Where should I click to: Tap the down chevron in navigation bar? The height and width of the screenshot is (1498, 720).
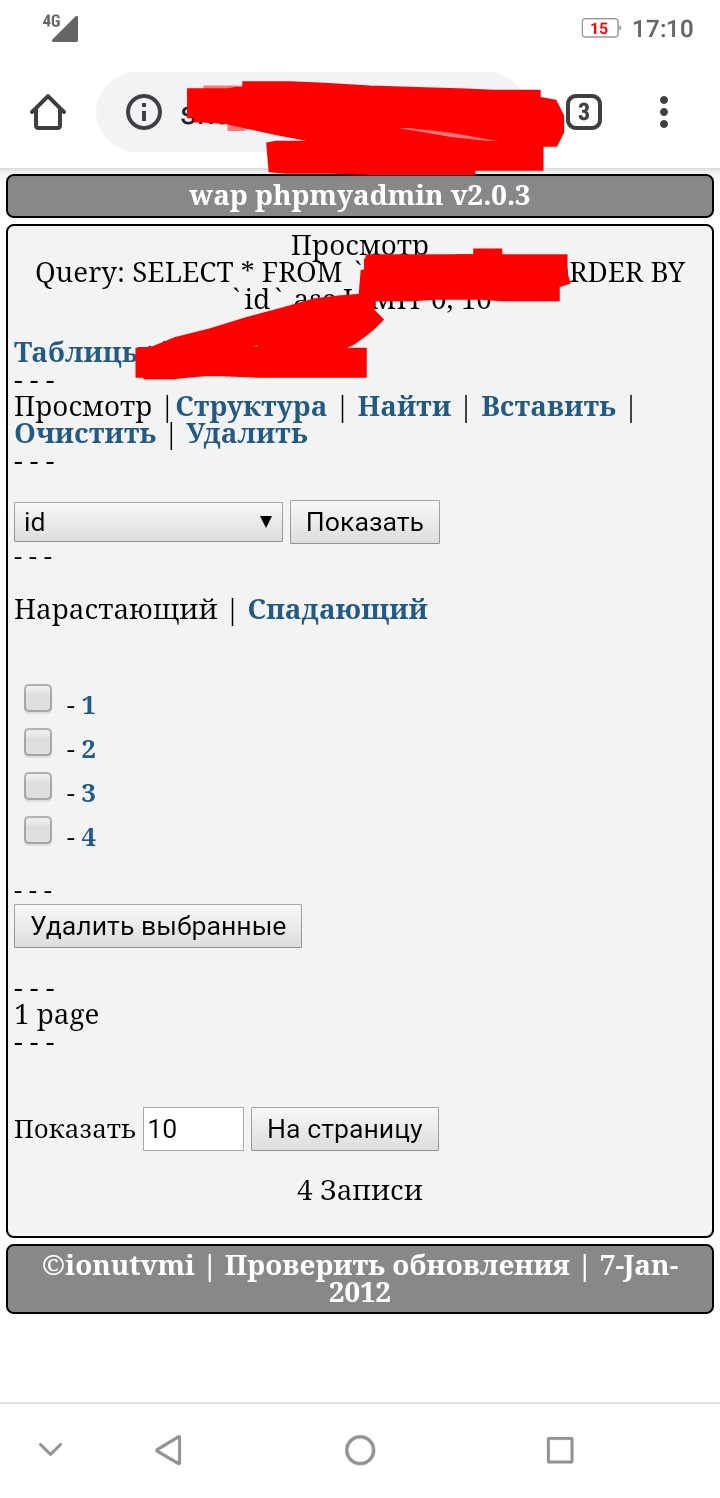click(x=50, y=1449)
